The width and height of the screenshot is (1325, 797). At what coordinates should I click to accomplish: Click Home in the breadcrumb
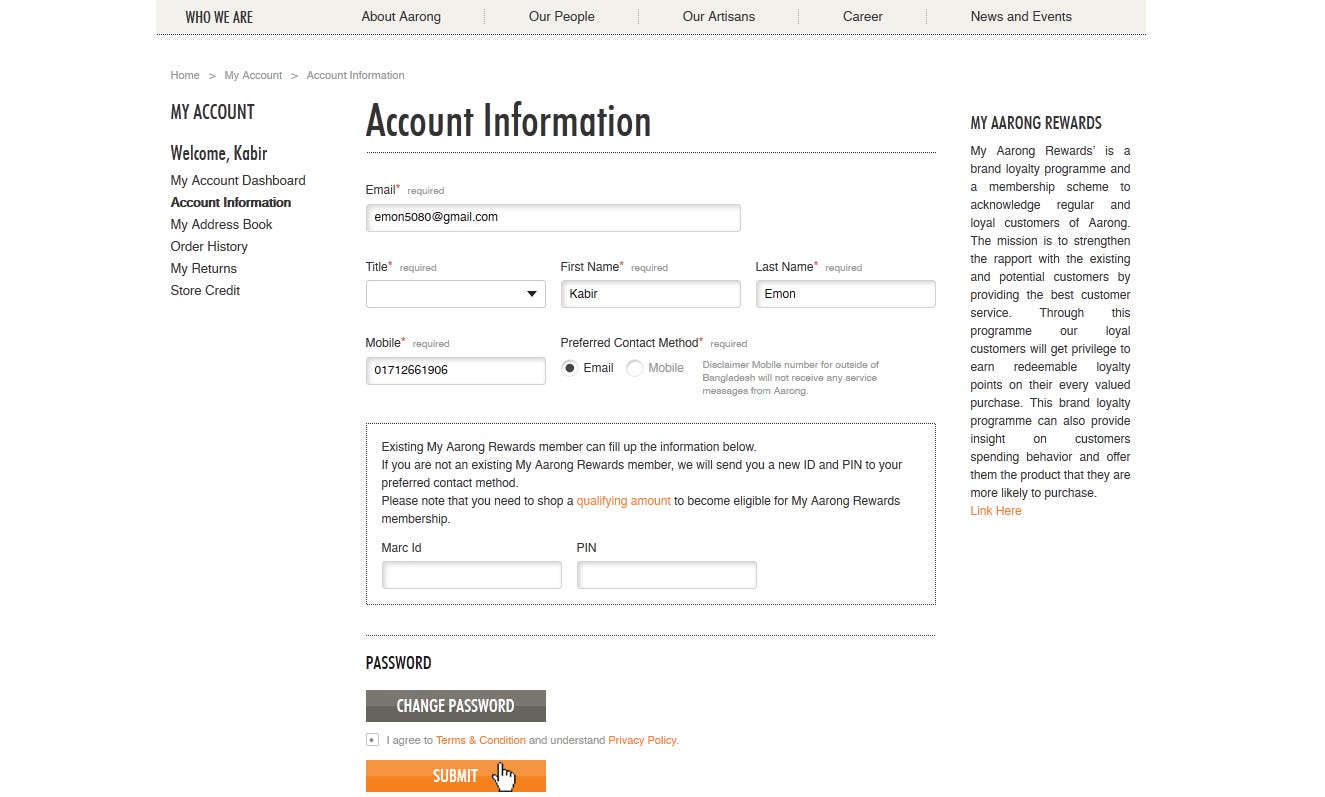point(185,75)
